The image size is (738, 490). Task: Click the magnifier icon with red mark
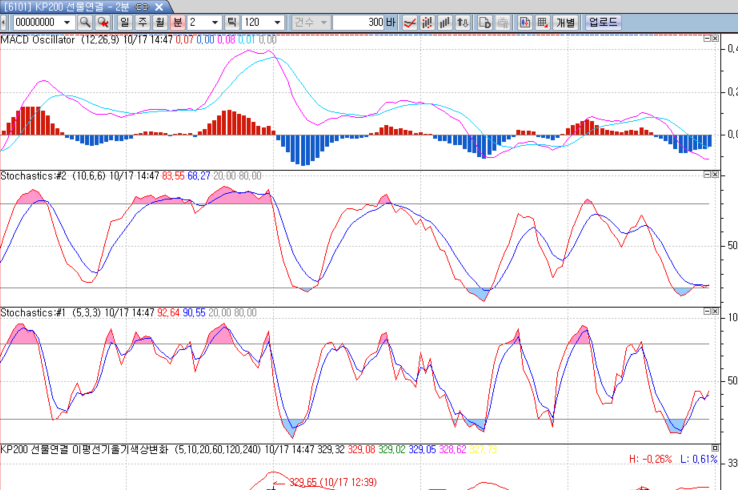pos(102,21)
